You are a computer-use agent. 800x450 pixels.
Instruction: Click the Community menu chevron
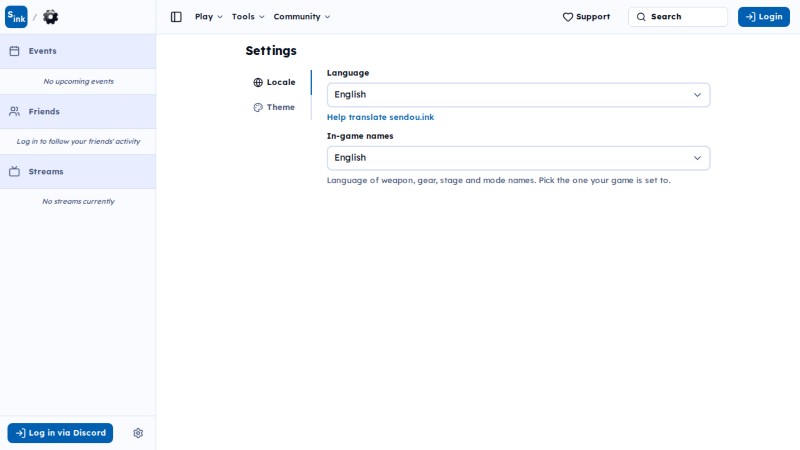328,17
